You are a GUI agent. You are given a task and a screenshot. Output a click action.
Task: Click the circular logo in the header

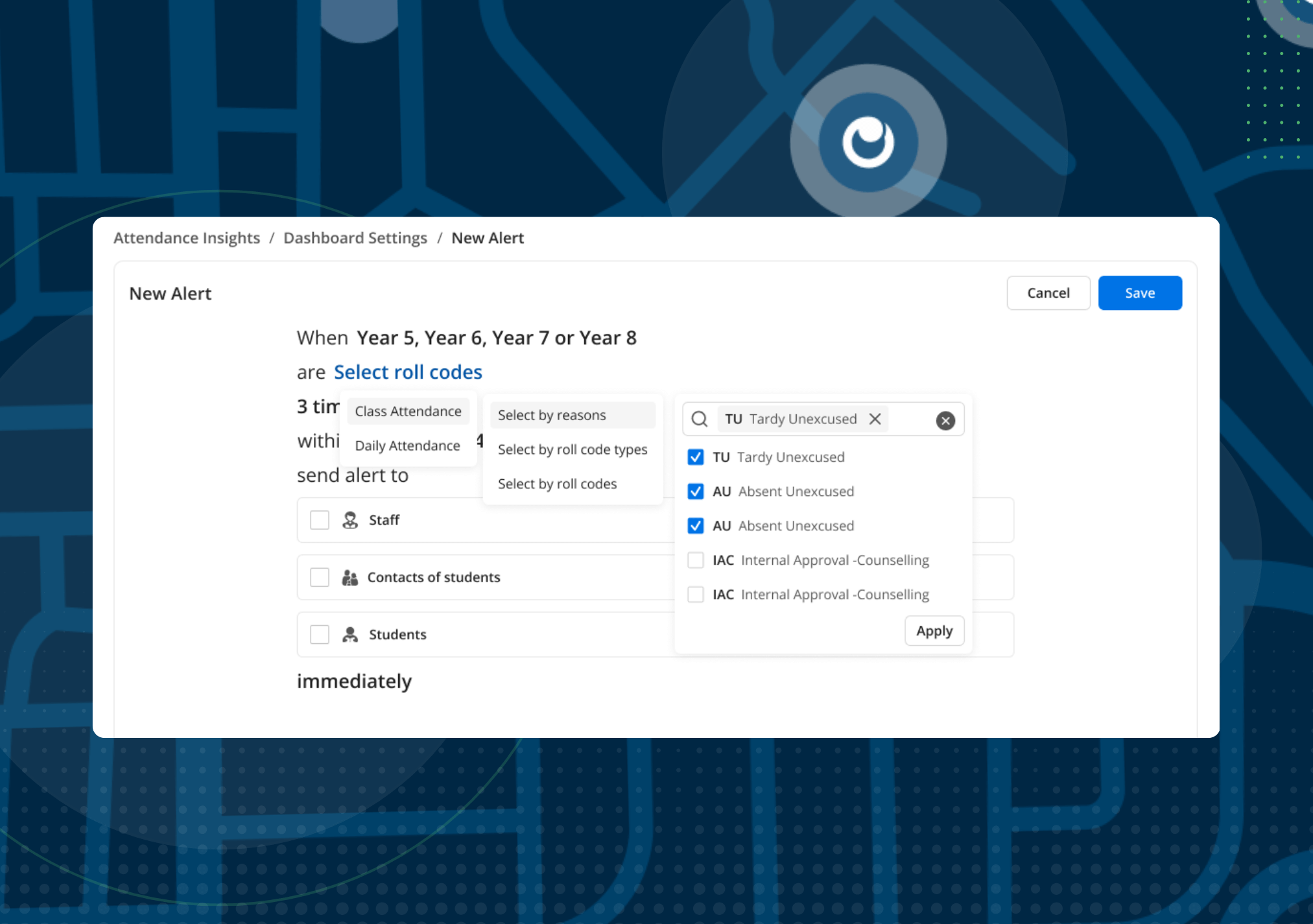(x=868, y=141)
